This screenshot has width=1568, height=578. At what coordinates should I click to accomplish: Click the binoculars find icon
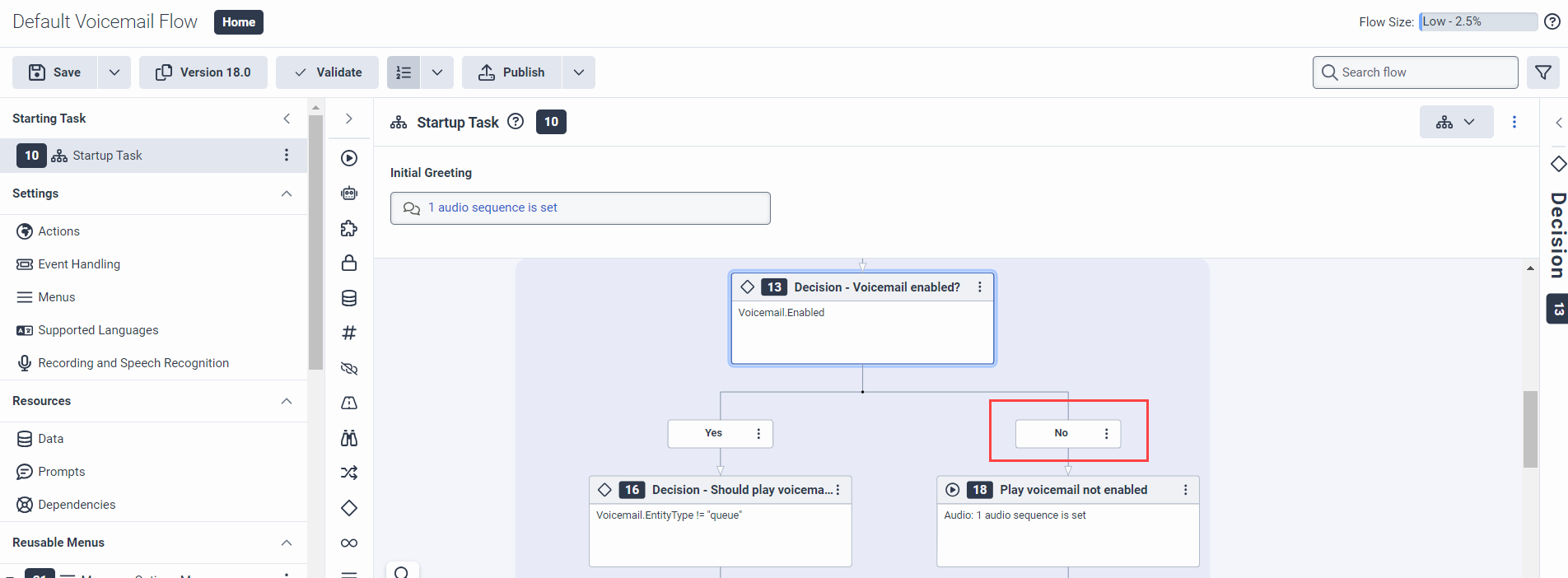[349, 438]
